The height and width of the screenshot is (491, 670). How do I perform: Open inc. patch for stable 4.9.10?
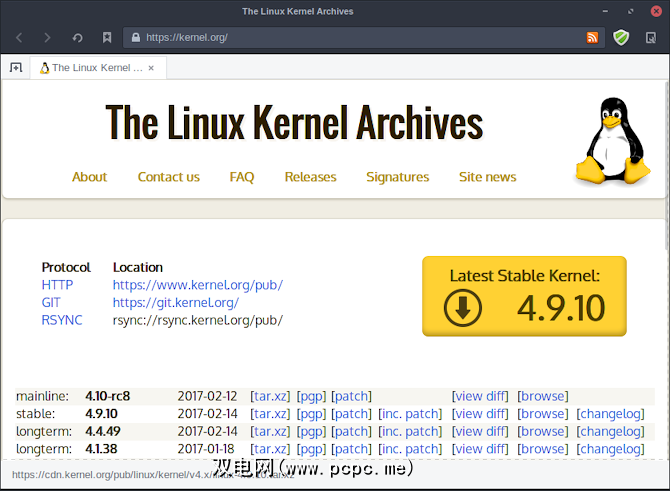(x=410, y=414)
